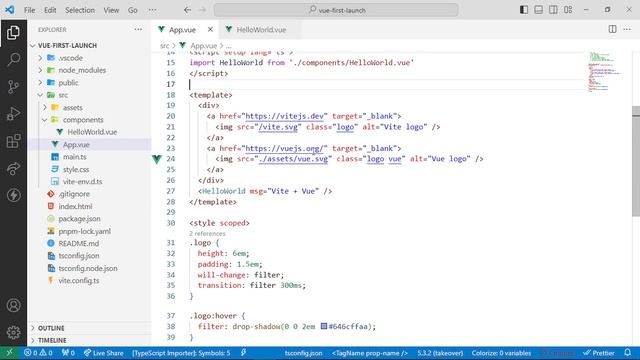The width and height of the screenshot is (640, 360).
Task: Click tsconfig.json in the status bar
Action: point(304,353)
